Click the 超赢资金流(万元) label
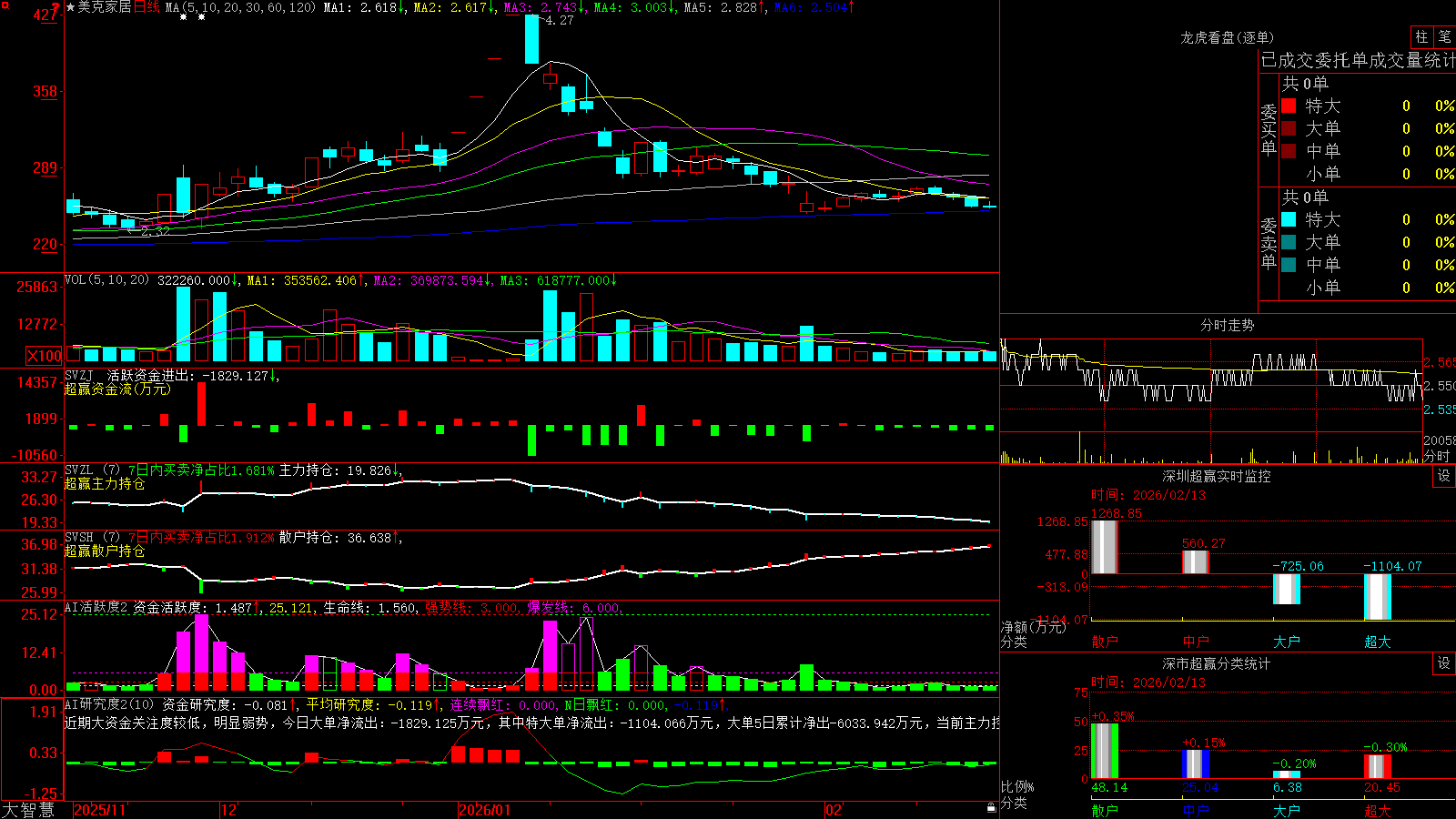The height and width of the screenshot is (819, 1456). [x=117, y=389]
